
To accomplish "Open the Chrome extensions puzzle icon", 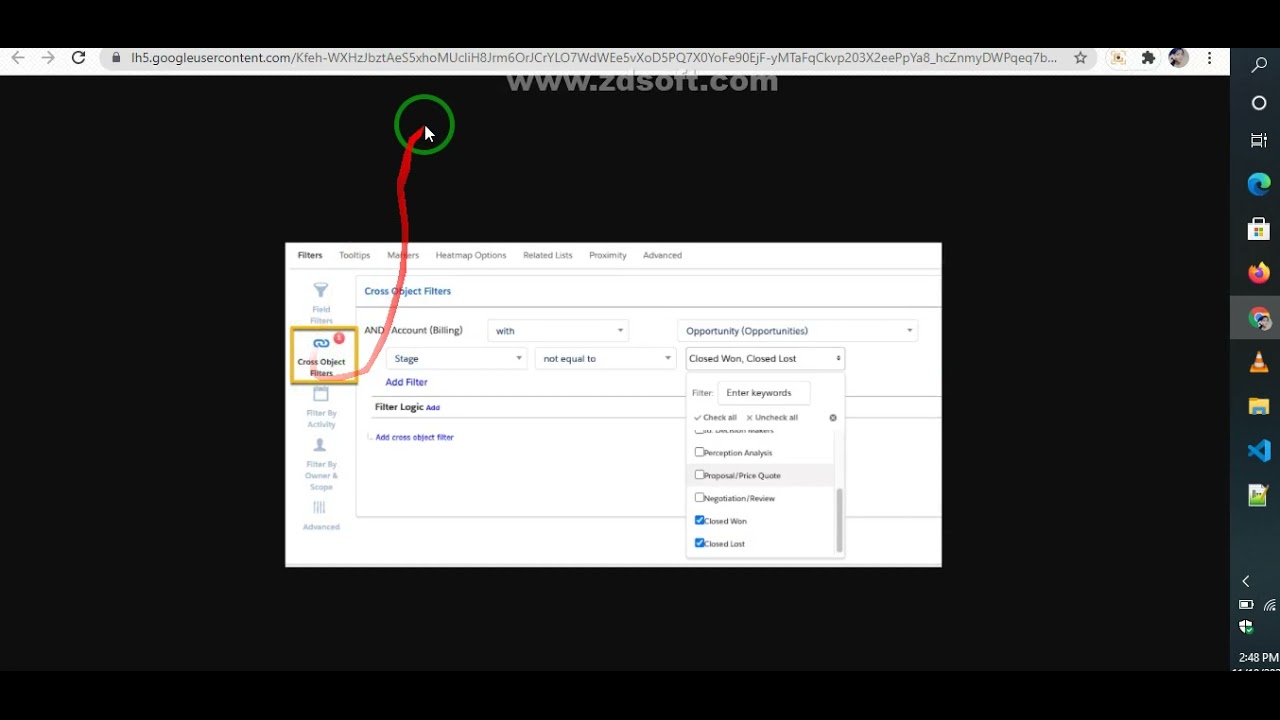I will pyautogui.click(x=1148, y=58).
